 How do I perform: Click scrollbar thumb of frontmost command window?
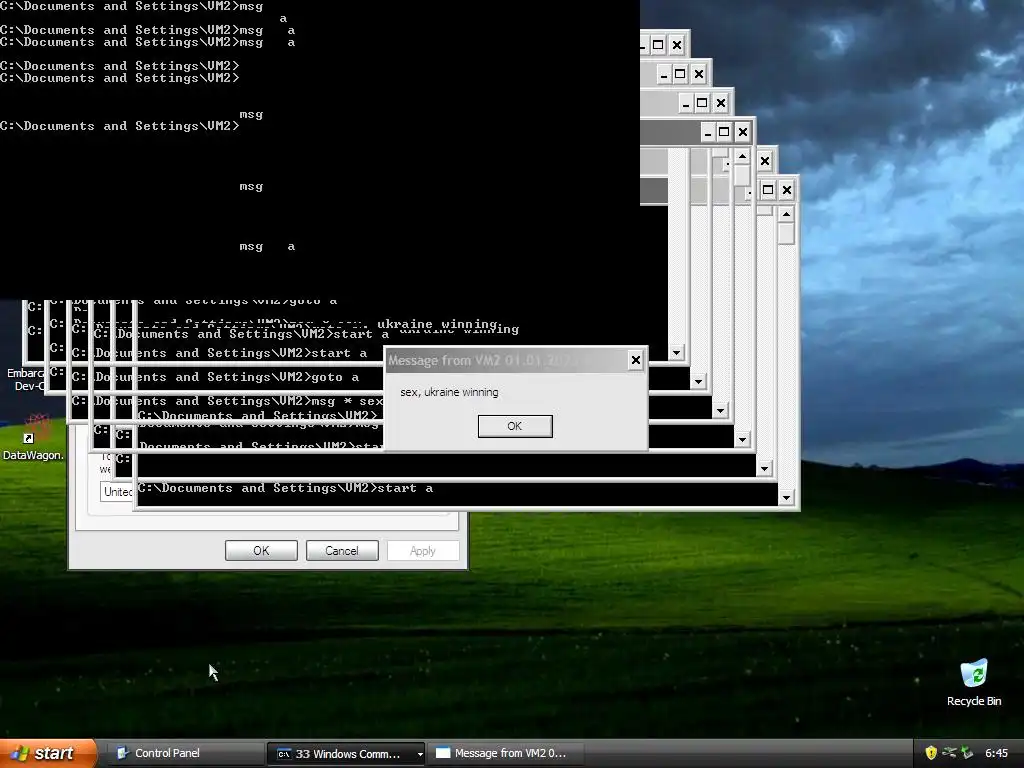pyautogui.click(x=786, y=233)
